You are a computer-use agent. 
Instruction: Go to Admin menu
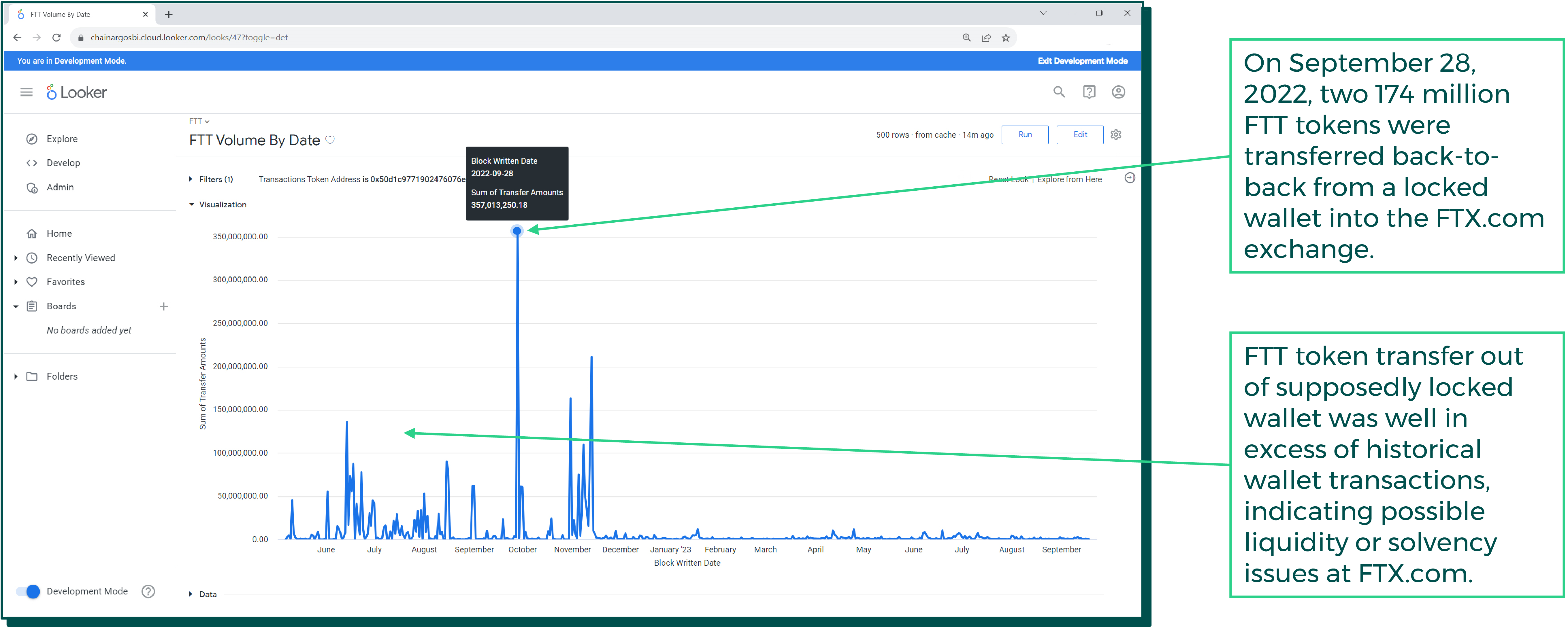click(60, 187)
